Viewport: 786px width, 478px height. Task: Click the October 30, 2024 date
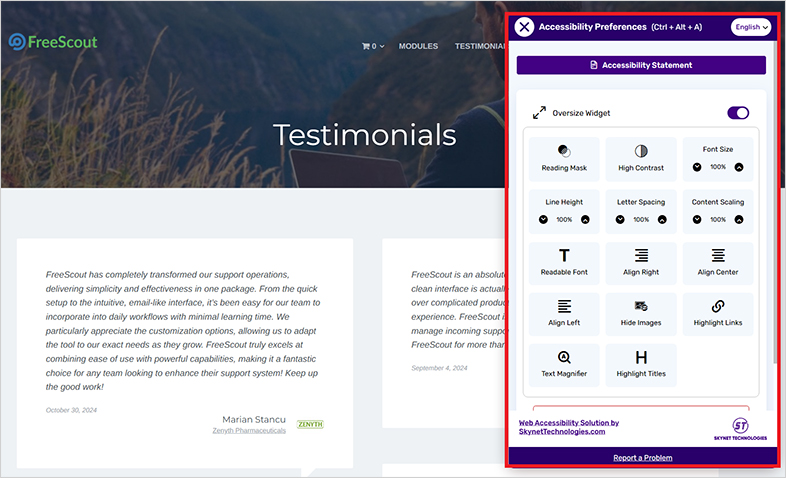71,410
